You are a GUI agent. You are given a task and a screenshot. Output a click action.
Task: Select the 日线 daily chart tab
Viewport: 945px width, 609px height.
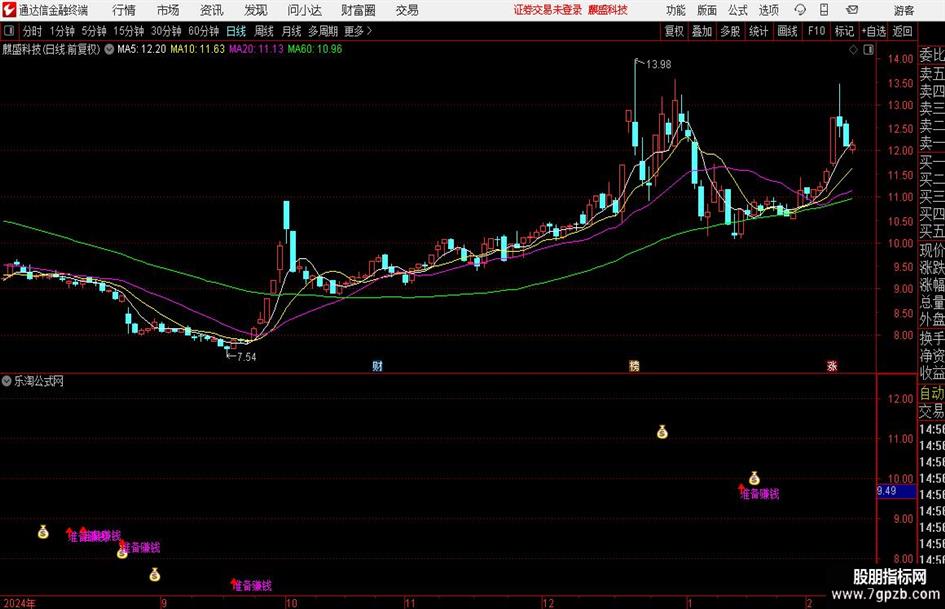pos(236,31)
